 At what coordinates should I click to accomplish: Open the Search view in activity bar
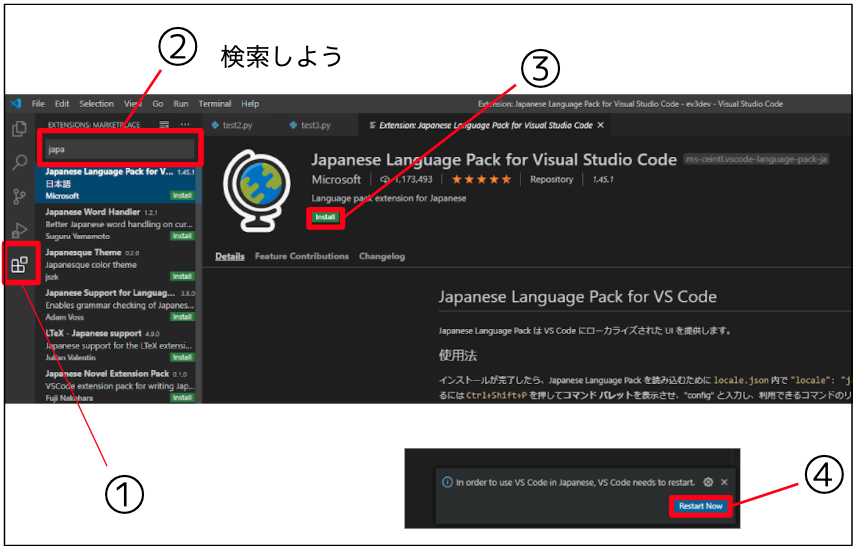(x=20, y=162)
